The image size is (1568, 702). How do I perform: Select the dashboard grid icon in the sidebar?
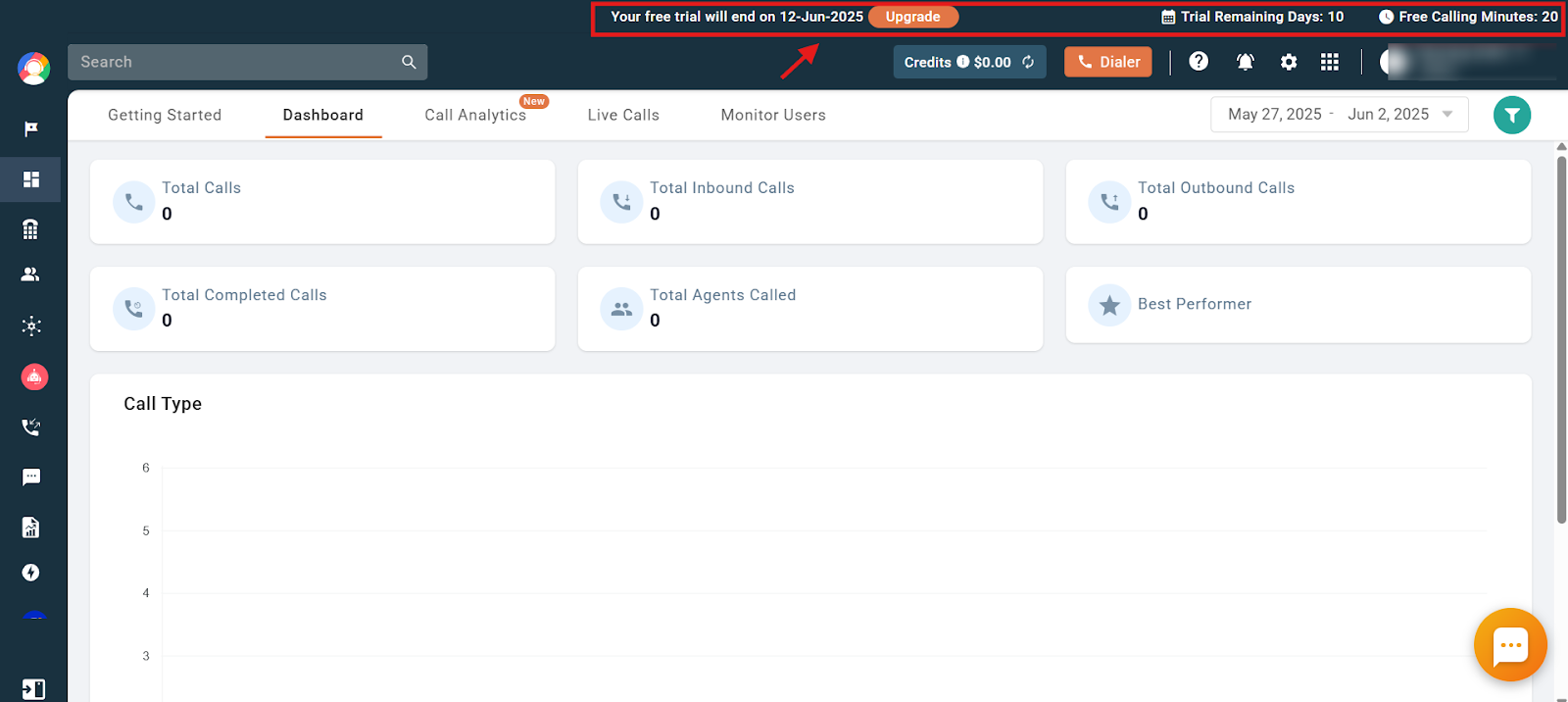click(31, 179)
